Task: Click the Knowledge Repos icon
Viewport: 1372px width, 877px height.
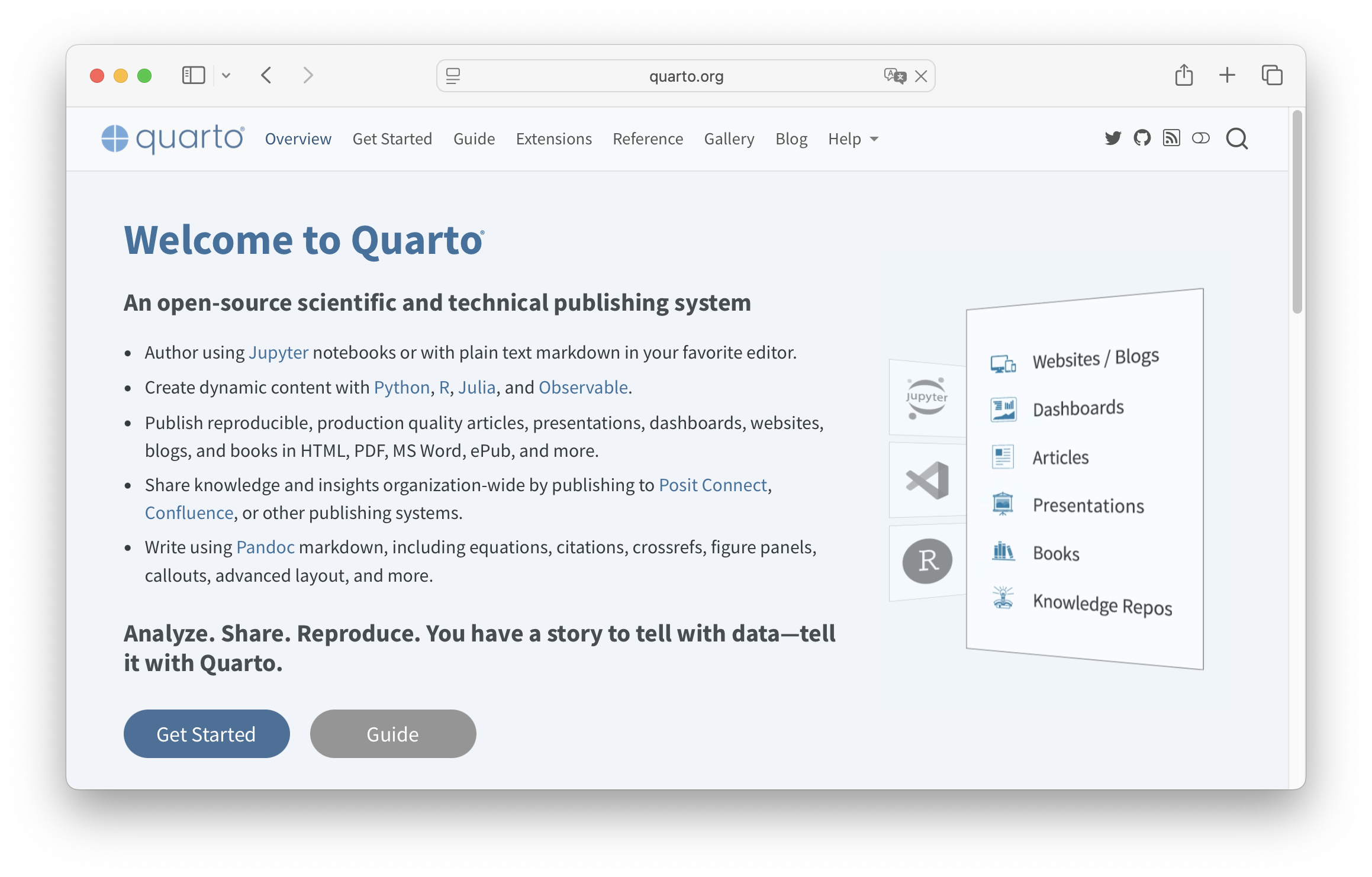Action: pyautogui.click(x=1003, y=598)
